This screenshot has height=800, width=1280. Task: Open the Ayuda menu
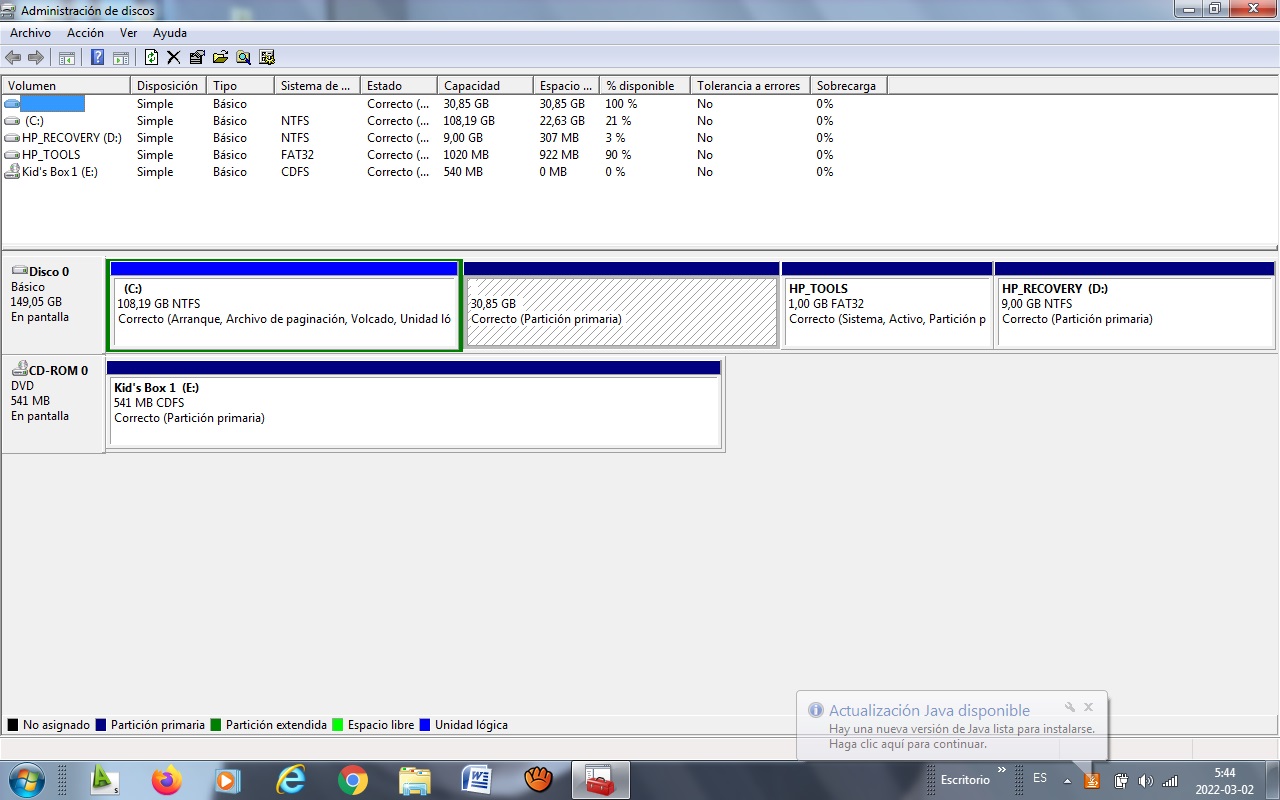pos(170,33)
